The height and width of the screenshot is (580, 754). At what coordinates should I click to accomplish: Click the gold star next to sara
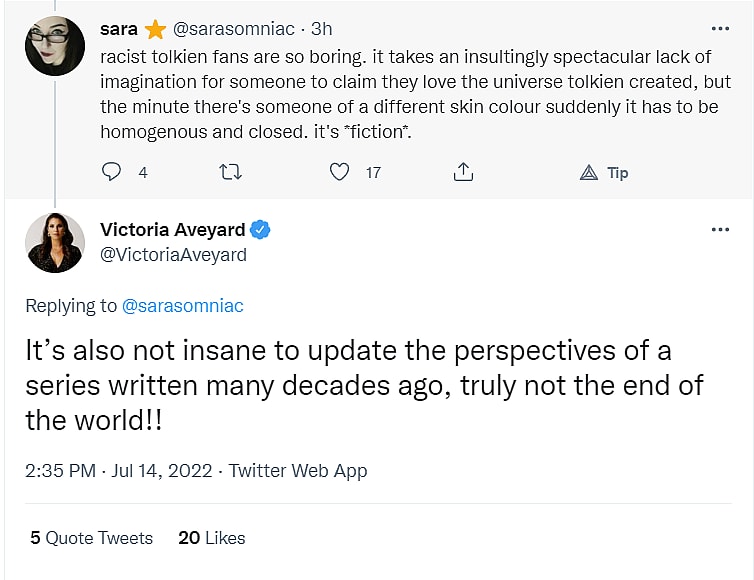pos(155,29)
